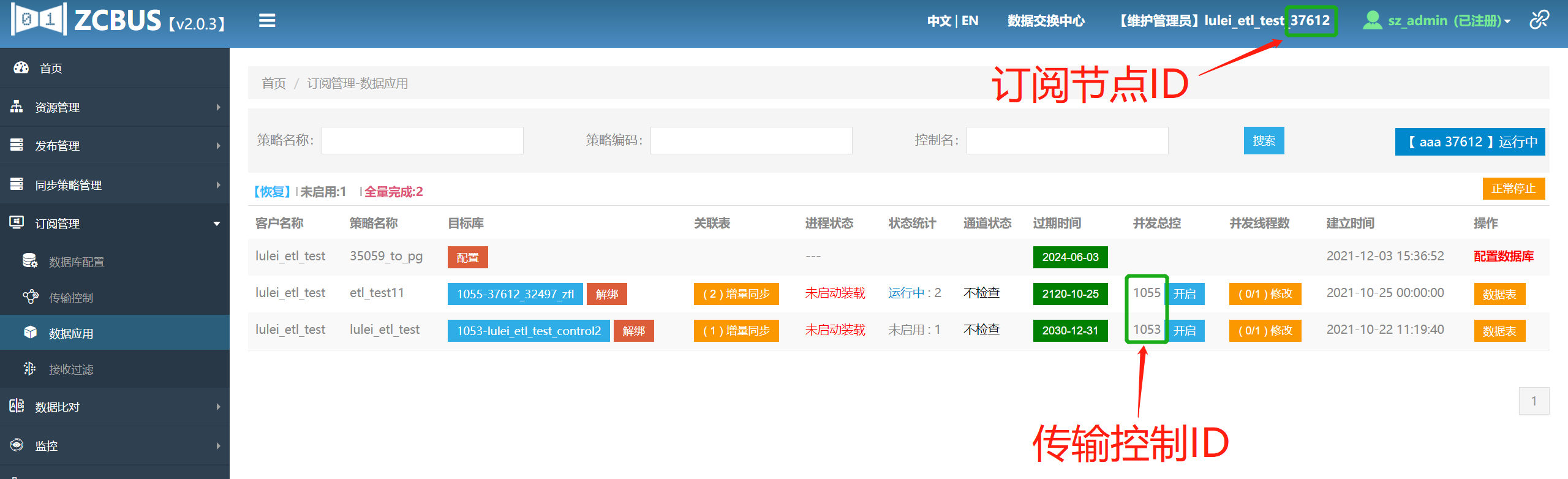1568x479 pixels.
Task: Click the 监控 eye icon in sidebar
Action: point(17,445)
